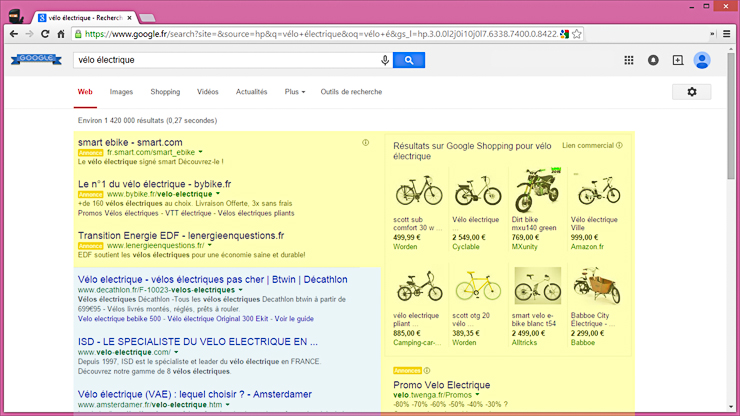Screen dimensions: 740x416
Task: Click the Worden 499,99 € seller link
Action: (x=405, y=246)
